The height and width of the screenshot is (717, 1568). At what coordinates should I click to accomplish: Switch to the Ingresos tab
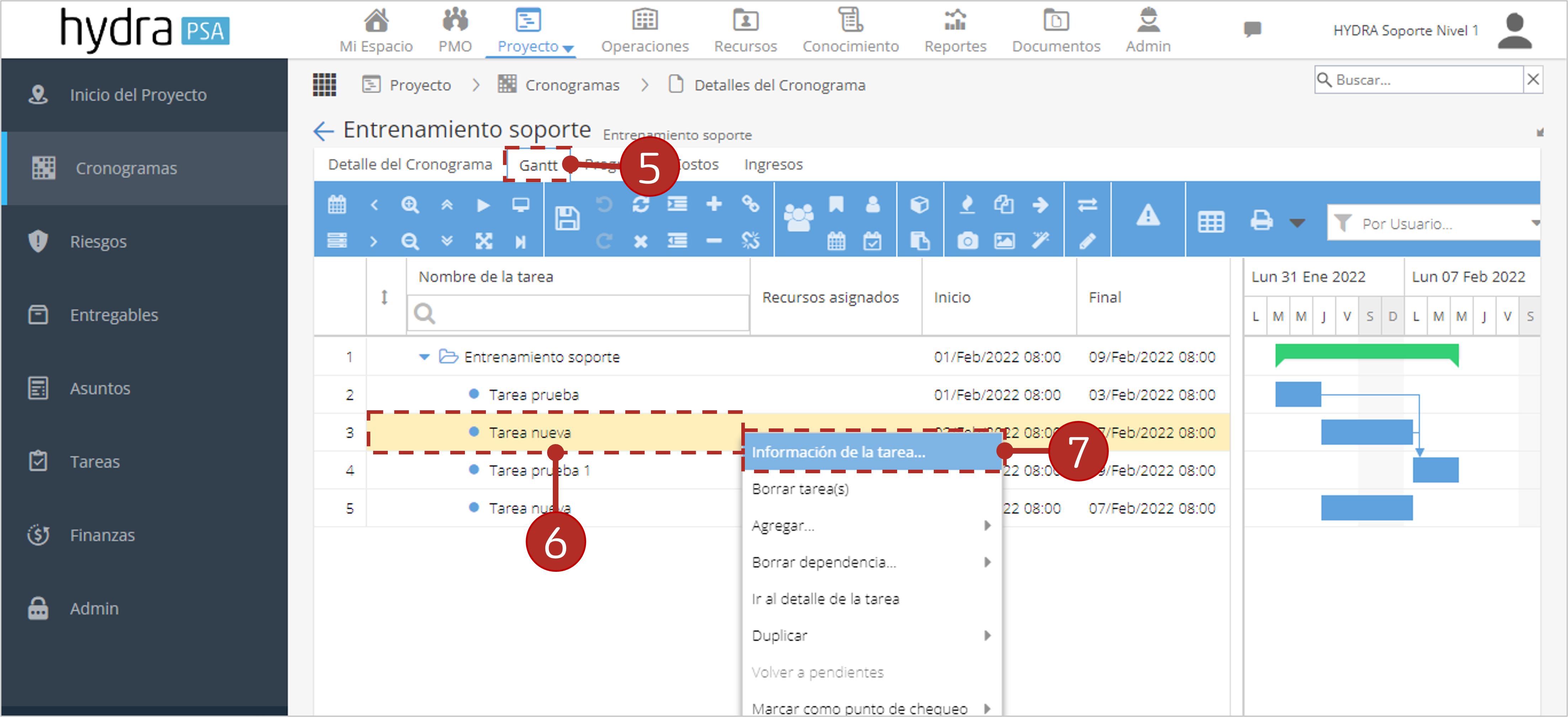coord(773,164)
